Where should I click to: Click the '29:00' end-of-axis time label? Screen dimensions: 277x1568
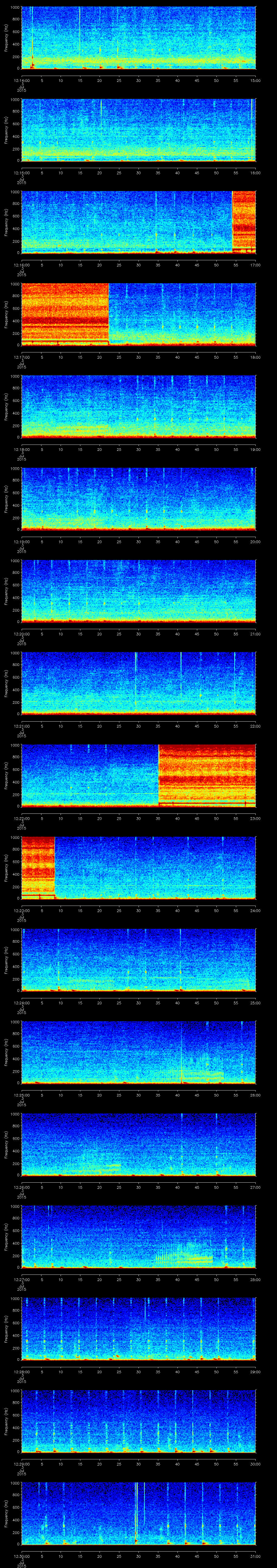(x=255, y=1371)
